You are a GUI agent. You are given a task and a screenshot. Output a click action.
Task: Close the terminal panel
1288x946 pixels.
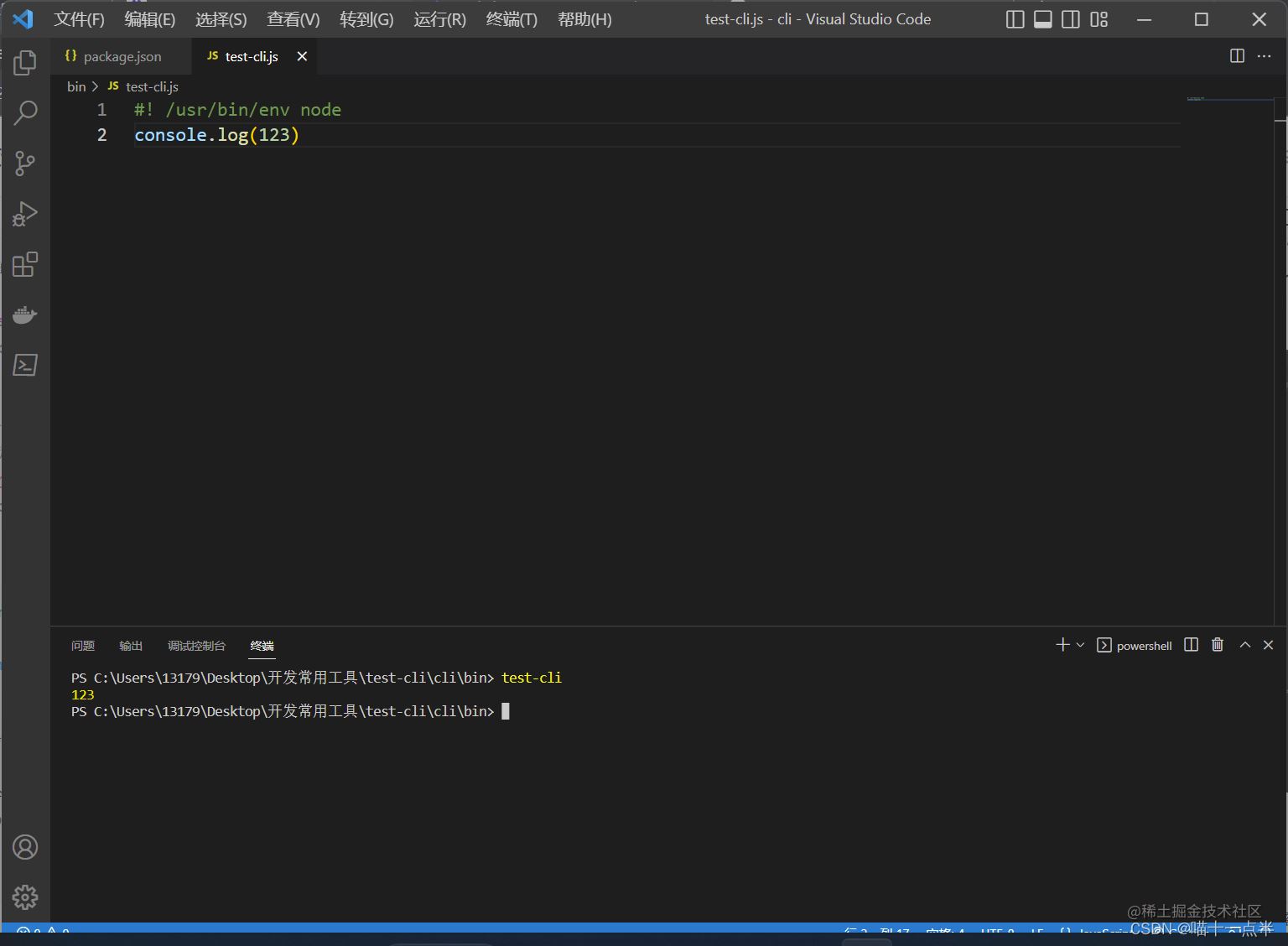pyautogui.click(x=1268, y=644)
